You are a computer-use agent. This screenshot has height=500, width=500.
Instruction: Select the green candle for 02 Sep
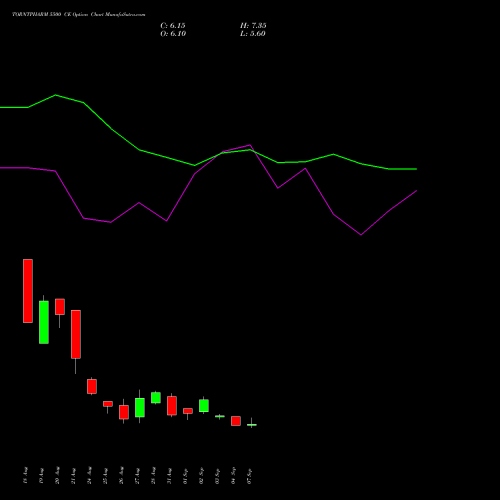[204, 406]
